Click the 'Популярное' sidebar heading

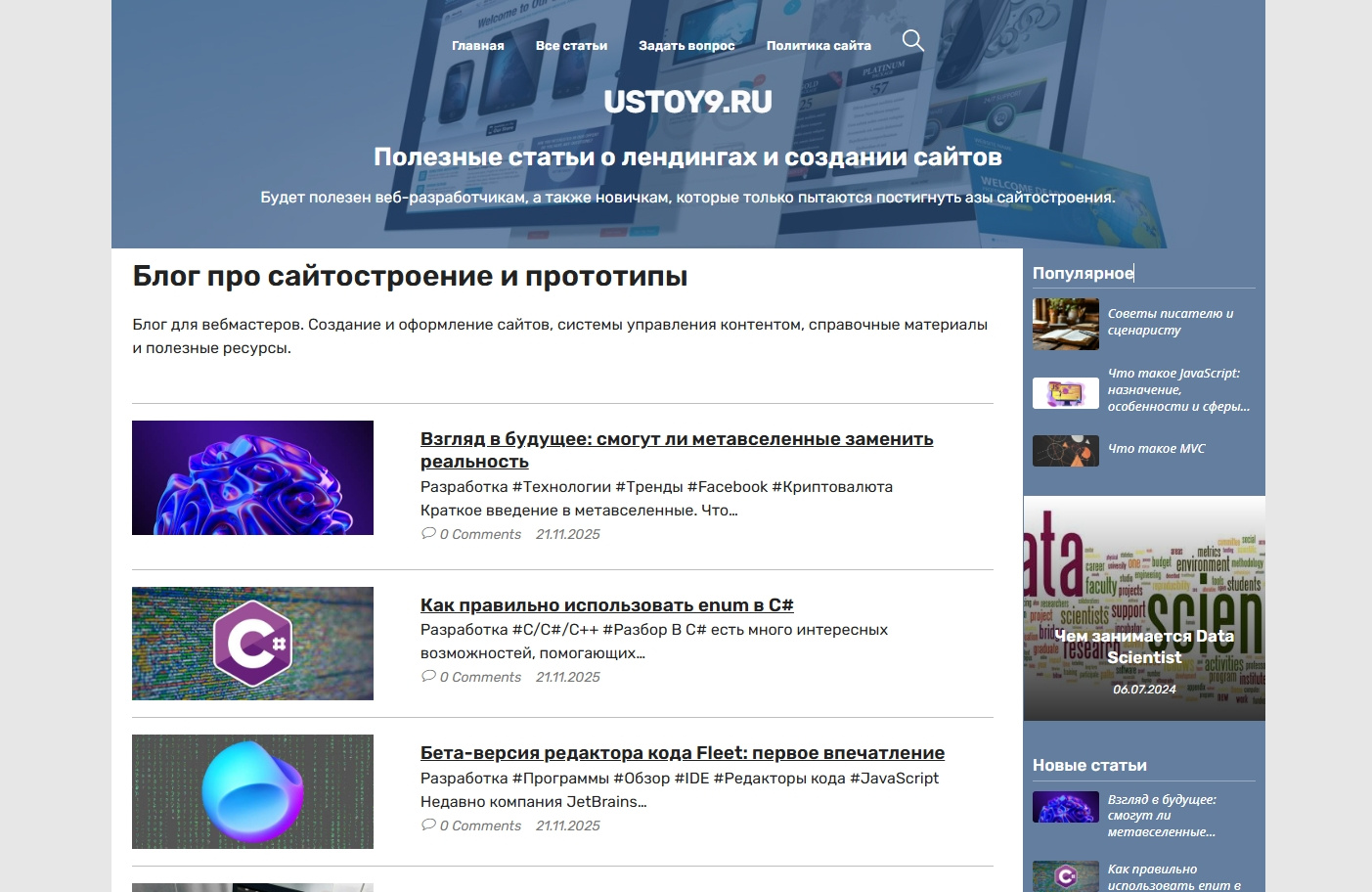click(x=1084, y=274)
